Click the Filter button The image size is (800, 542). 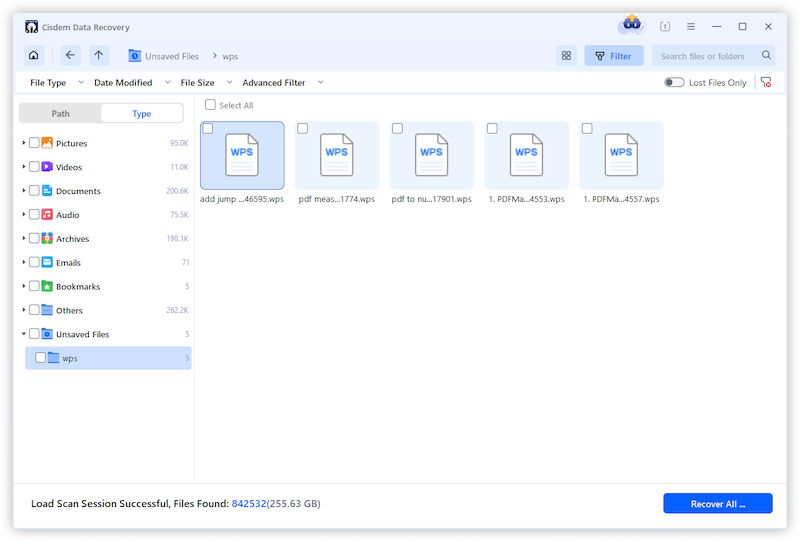[614, 56]
